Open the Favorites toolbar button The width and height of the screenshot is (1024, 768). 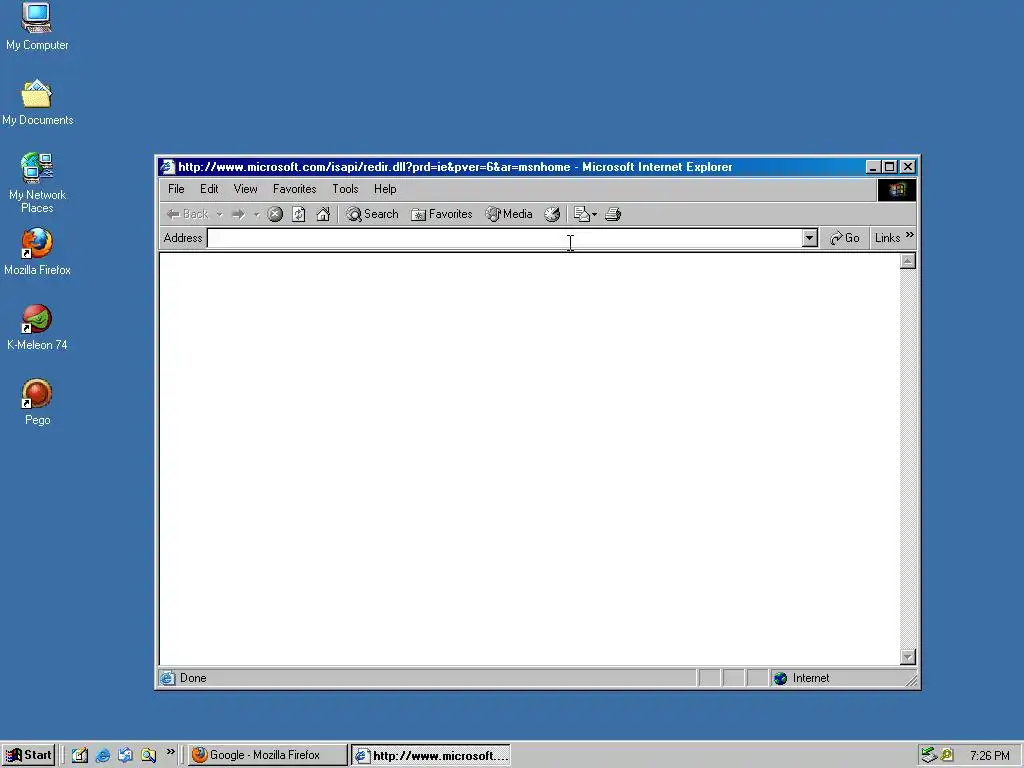[x=441, y=214]
